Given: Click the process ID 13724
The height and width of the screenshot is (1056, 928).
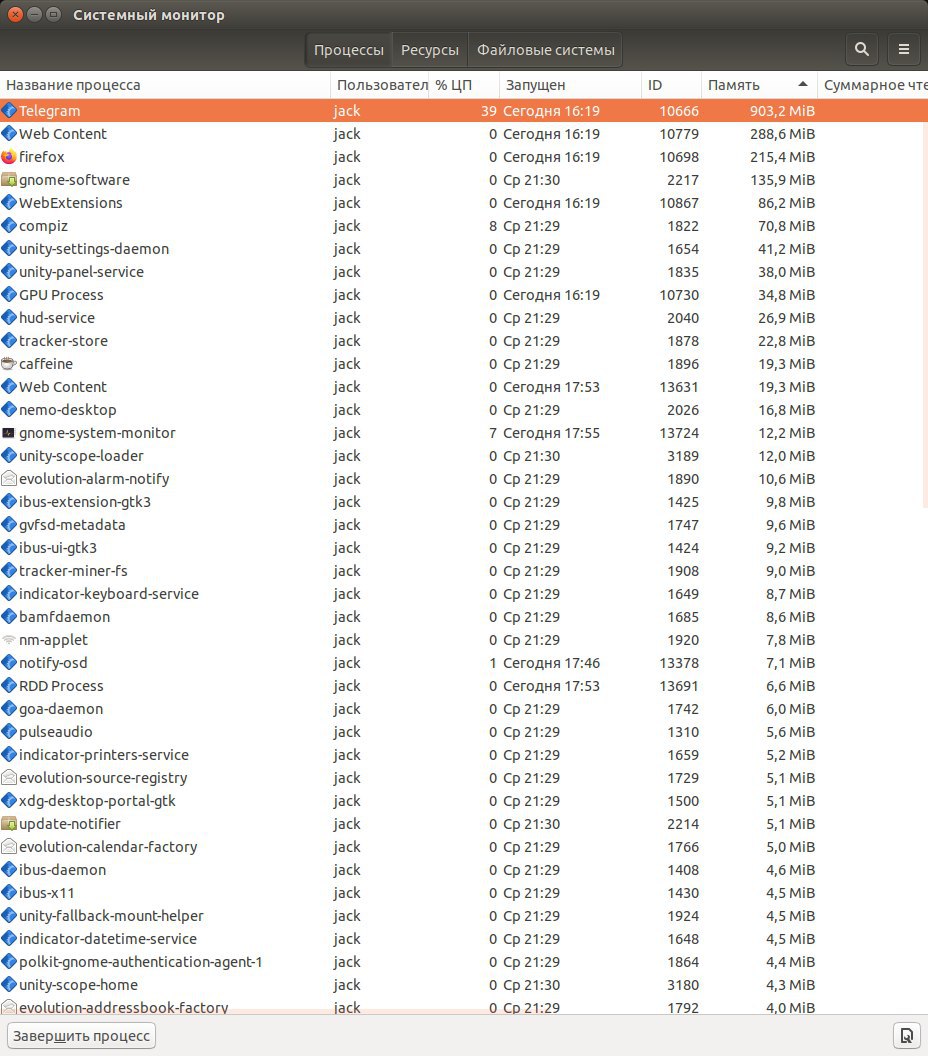Looking at the screenshot, I should coord(679,432).
